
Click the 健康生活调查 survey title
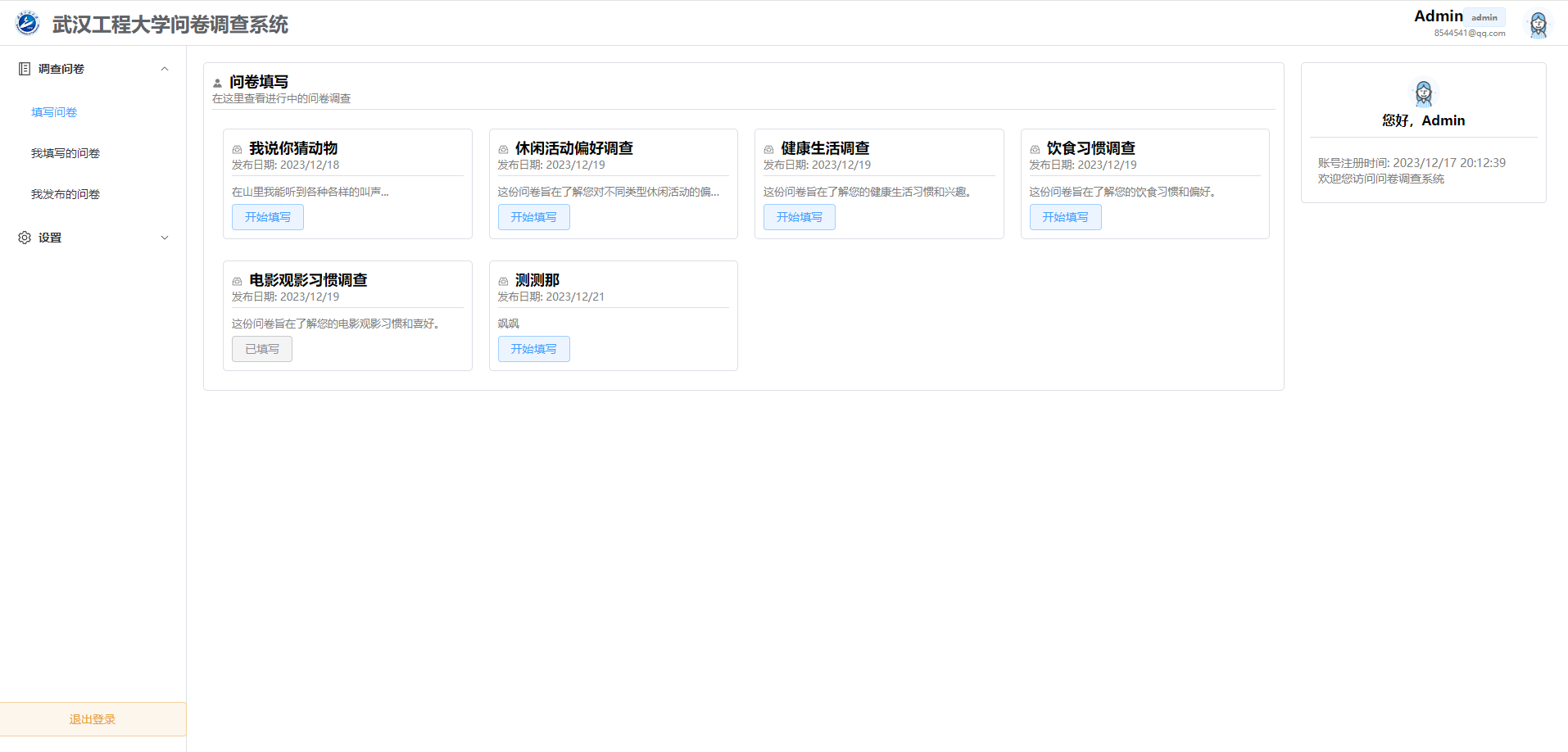(825, 148)
